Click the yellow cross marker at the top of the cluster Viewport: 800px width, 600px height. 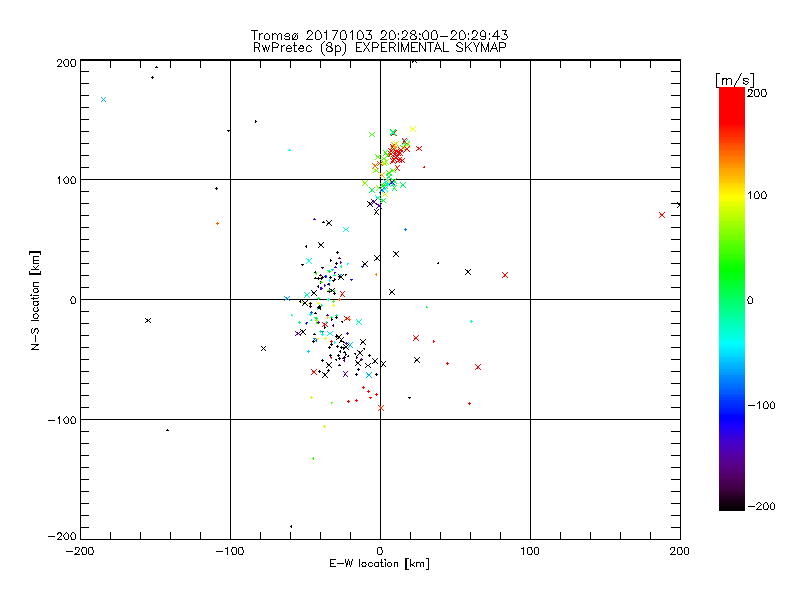tap(413, 129)
